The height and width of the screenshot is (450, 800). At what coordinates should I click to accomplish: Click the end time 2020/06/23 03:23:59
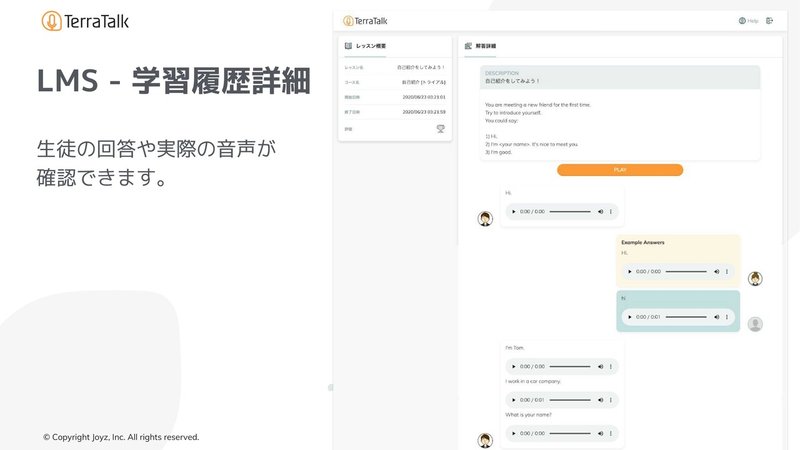[x=424, y=112]
